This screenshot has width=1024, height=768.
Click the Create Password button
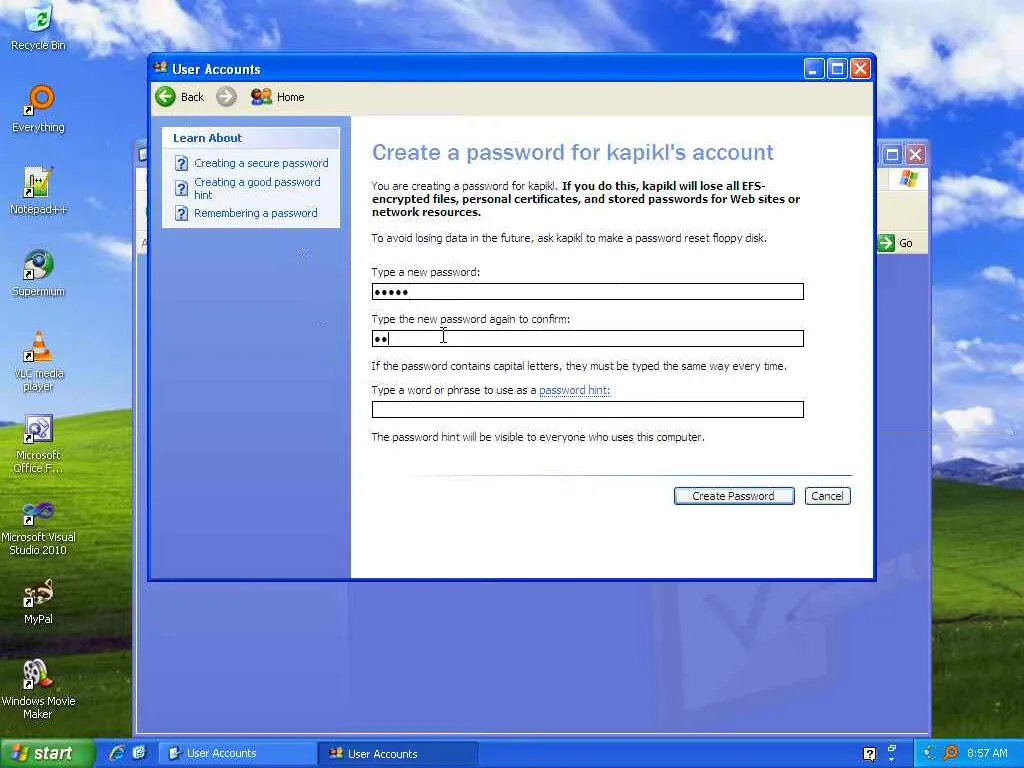point(733,496)
